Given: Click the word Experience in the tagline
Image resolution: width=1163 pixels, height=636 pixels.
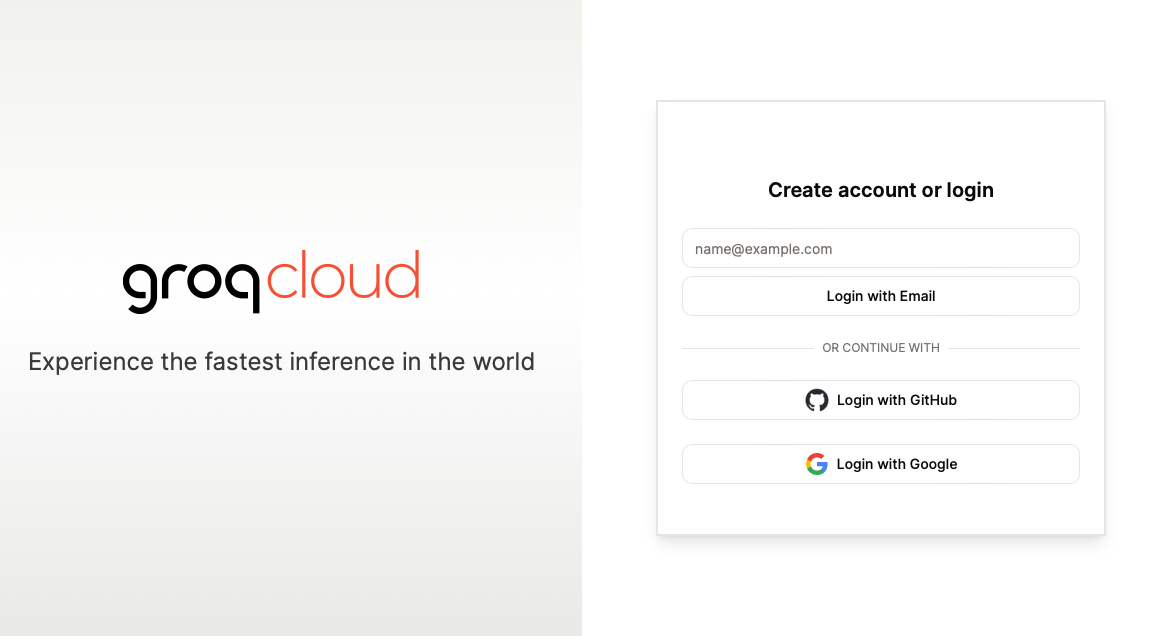Looking at the screenshot, I should (x=90, y=361).
